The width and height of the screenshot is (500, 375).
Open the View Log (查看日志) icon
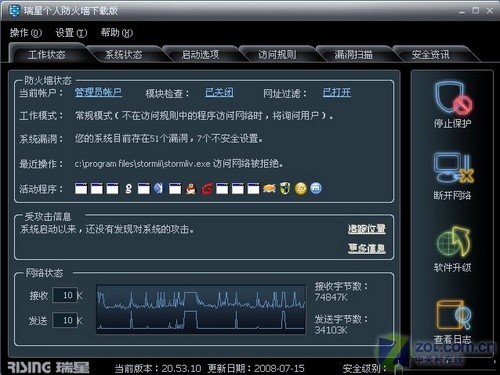(x=453, y=314)
